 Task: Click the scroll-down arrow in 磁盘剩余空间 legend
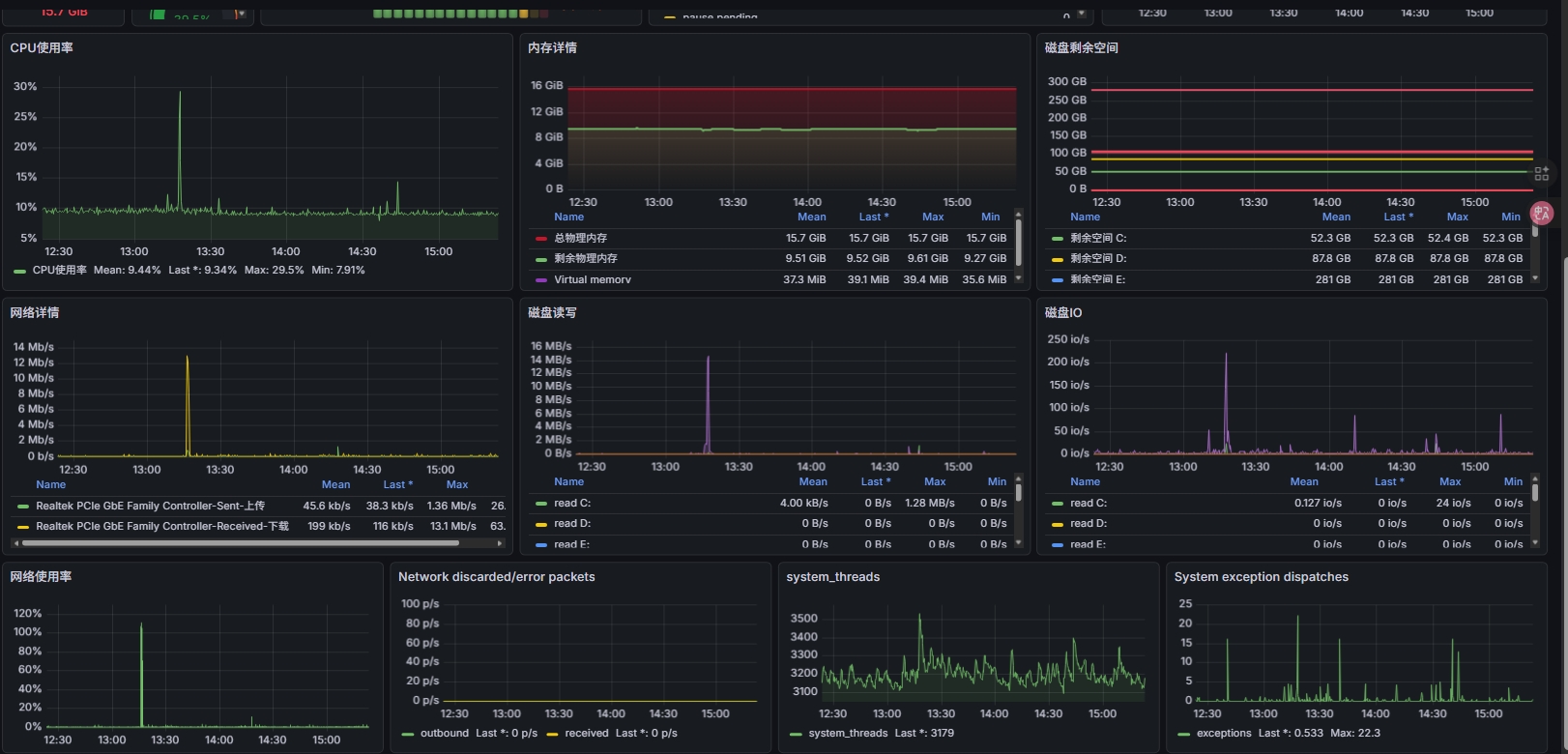pyautogui.click(x=1535, y=278)
